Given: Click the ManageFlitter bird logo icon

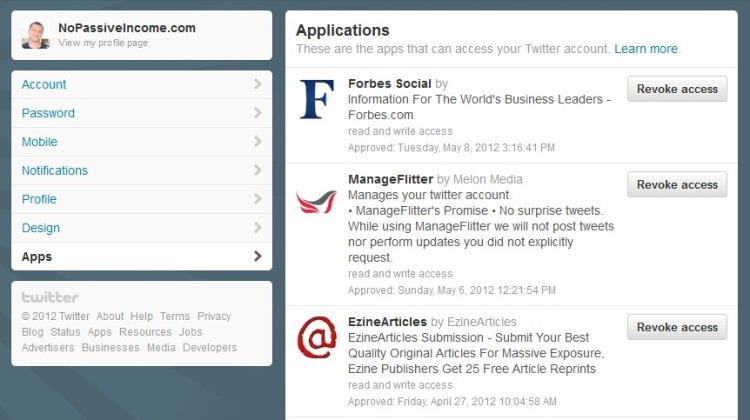Looking at the screenshot, I should pos(316,201).
